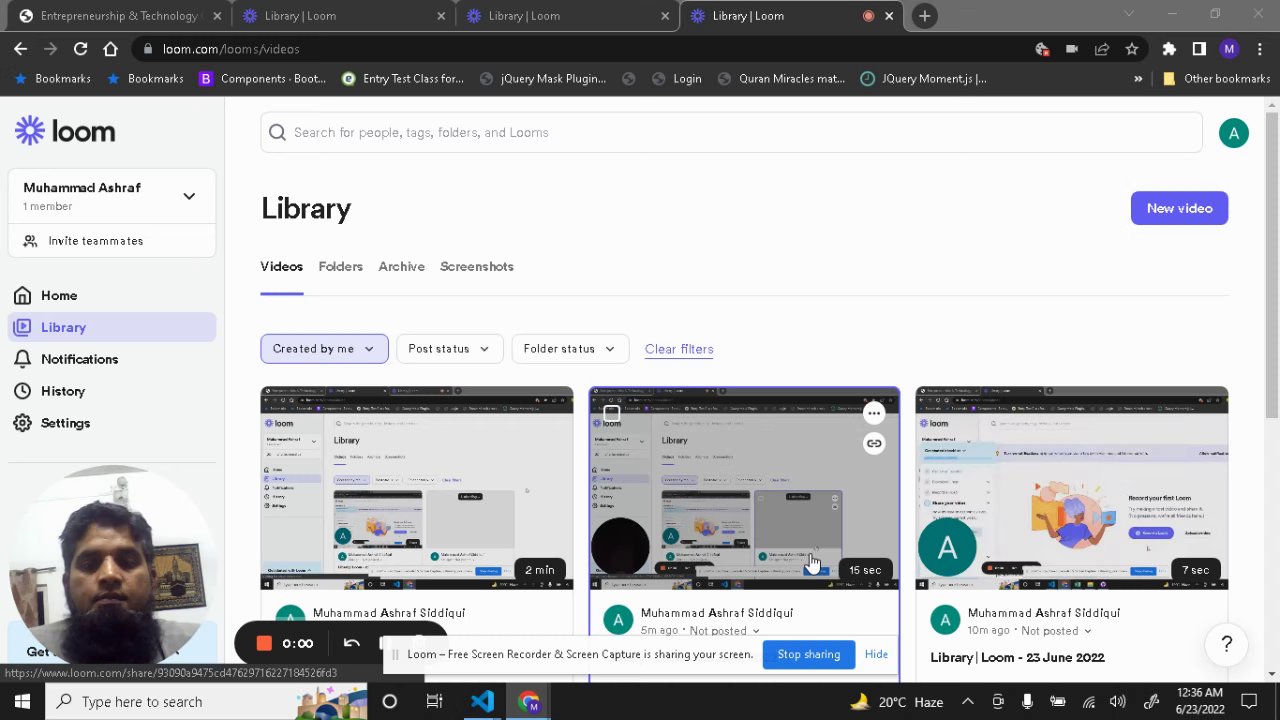Open a new browser tab with plus
The width and height of the screenshot is (1280, 720).
tap(924, 15)
